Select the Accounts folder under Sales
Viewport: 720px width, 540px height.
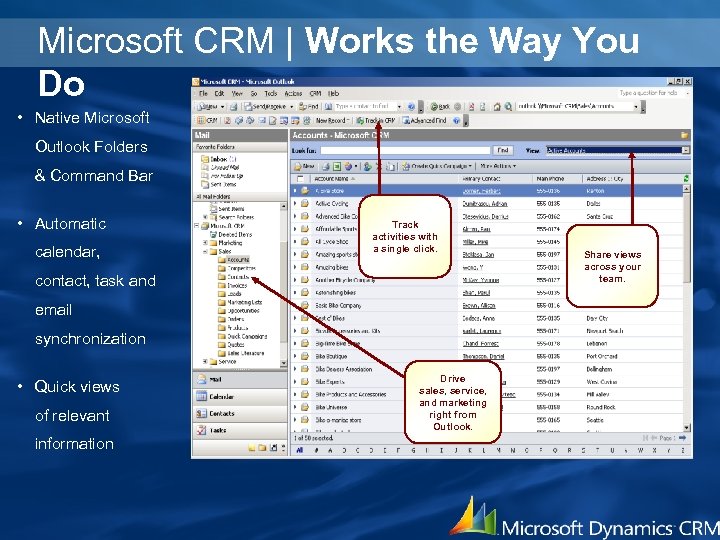pos(234,260)
